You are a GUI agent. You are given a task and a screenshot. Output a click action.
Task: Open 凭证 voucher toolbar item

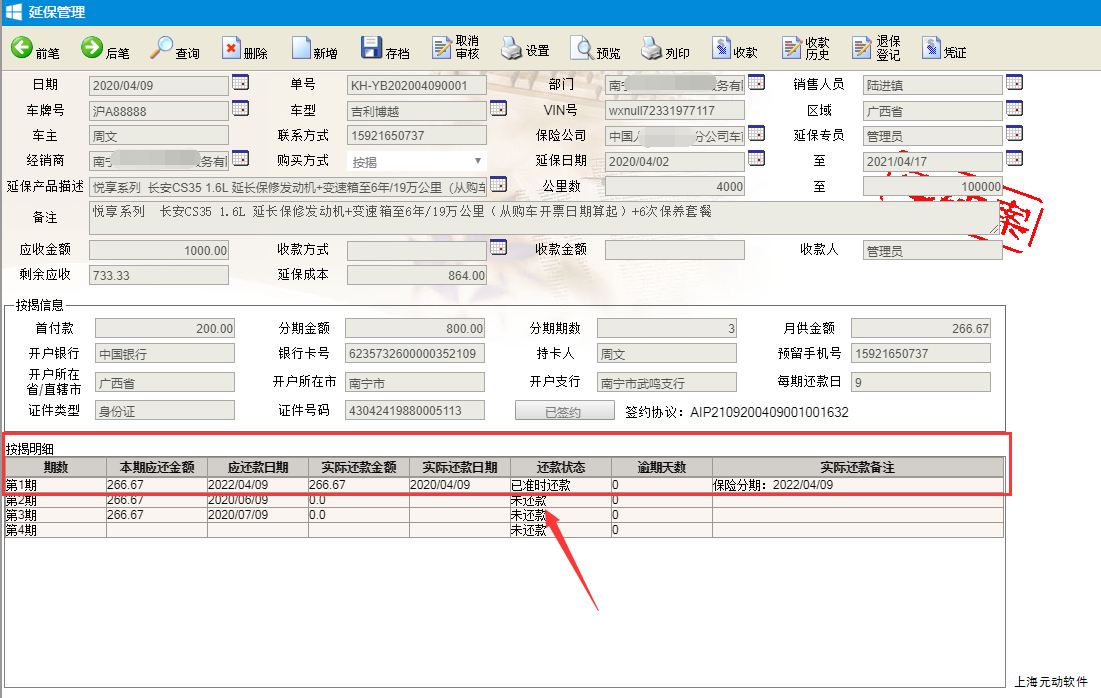(x=932, y=47)
